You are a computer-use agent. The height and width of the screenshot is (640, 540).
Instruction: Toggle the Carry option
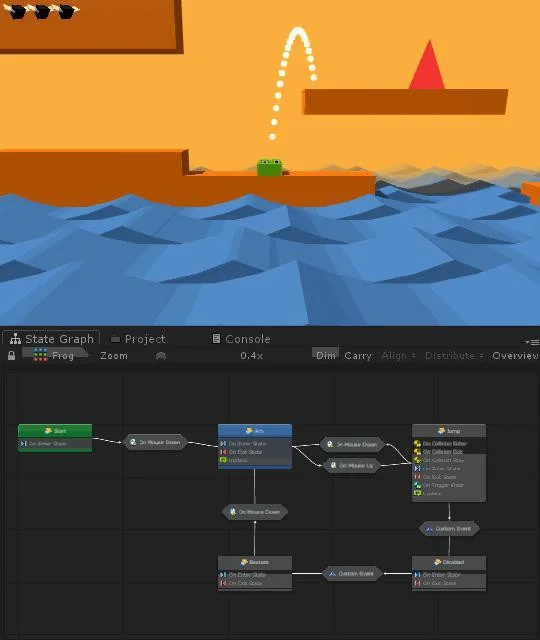coord(358,356)
